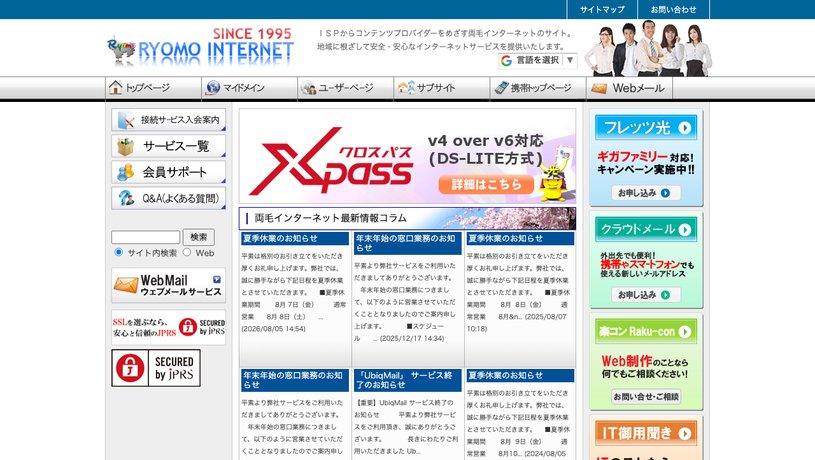Click the 検索 search button
The height and width of the screenshot is (460, 815).
point(199,237)
